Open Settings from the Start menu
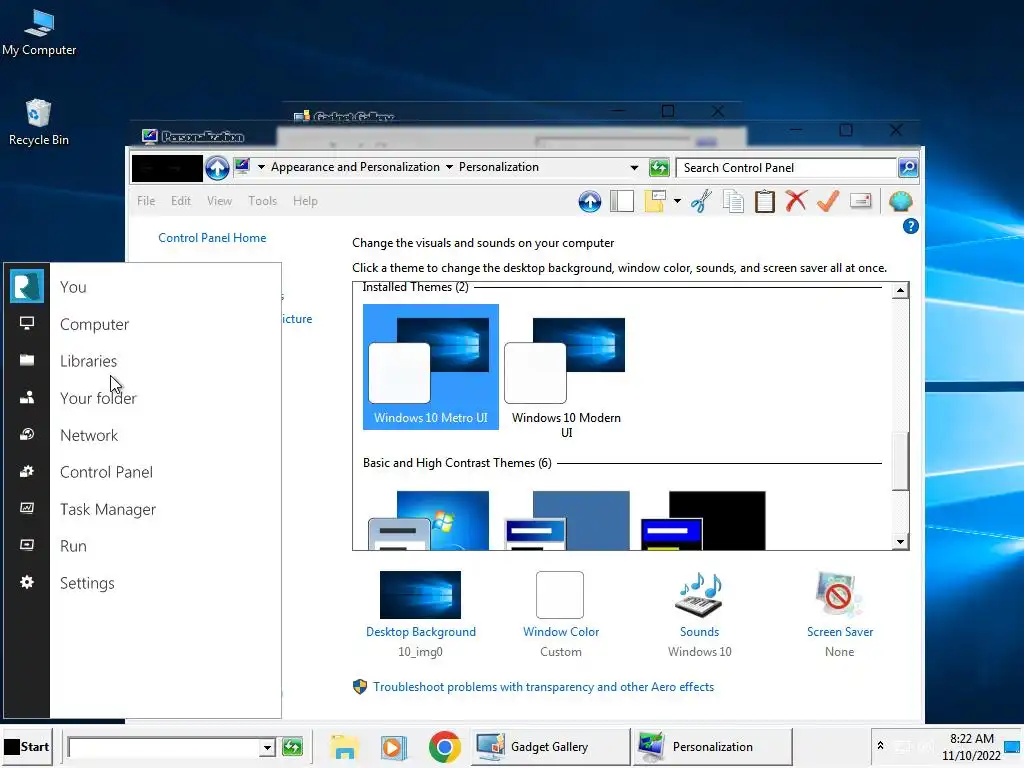This screenshot has width=1024, height=768. click(88, 583)
